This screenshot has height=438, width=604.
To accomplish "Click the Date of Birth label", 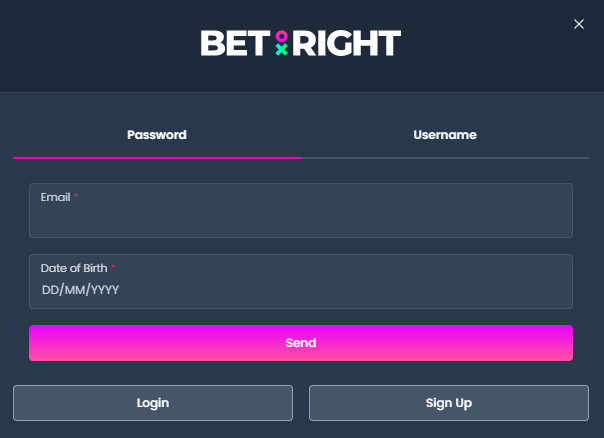I will click(74, 268).
